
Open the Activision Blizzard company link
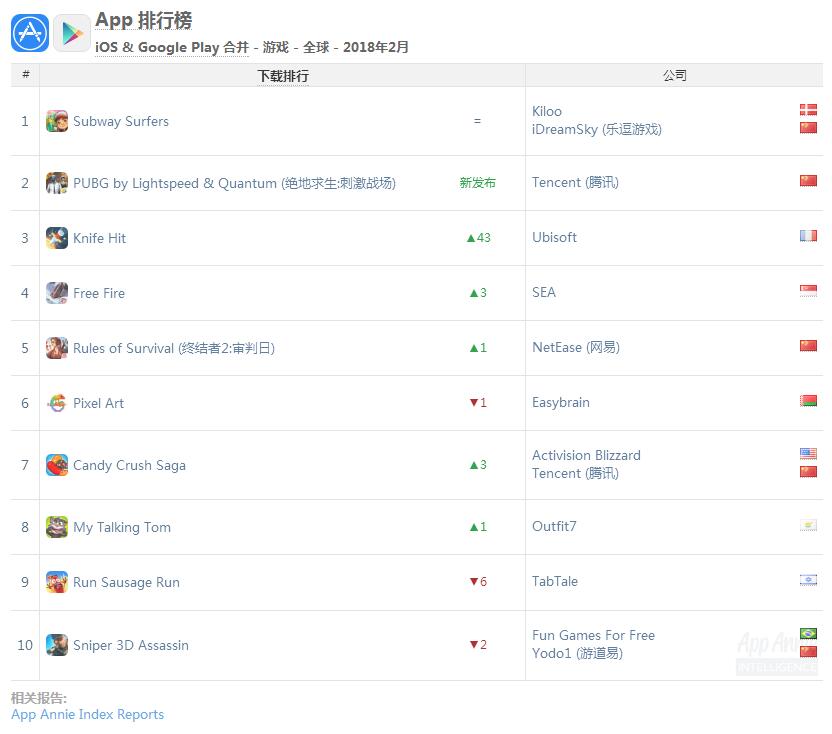[x=586, y=455]
